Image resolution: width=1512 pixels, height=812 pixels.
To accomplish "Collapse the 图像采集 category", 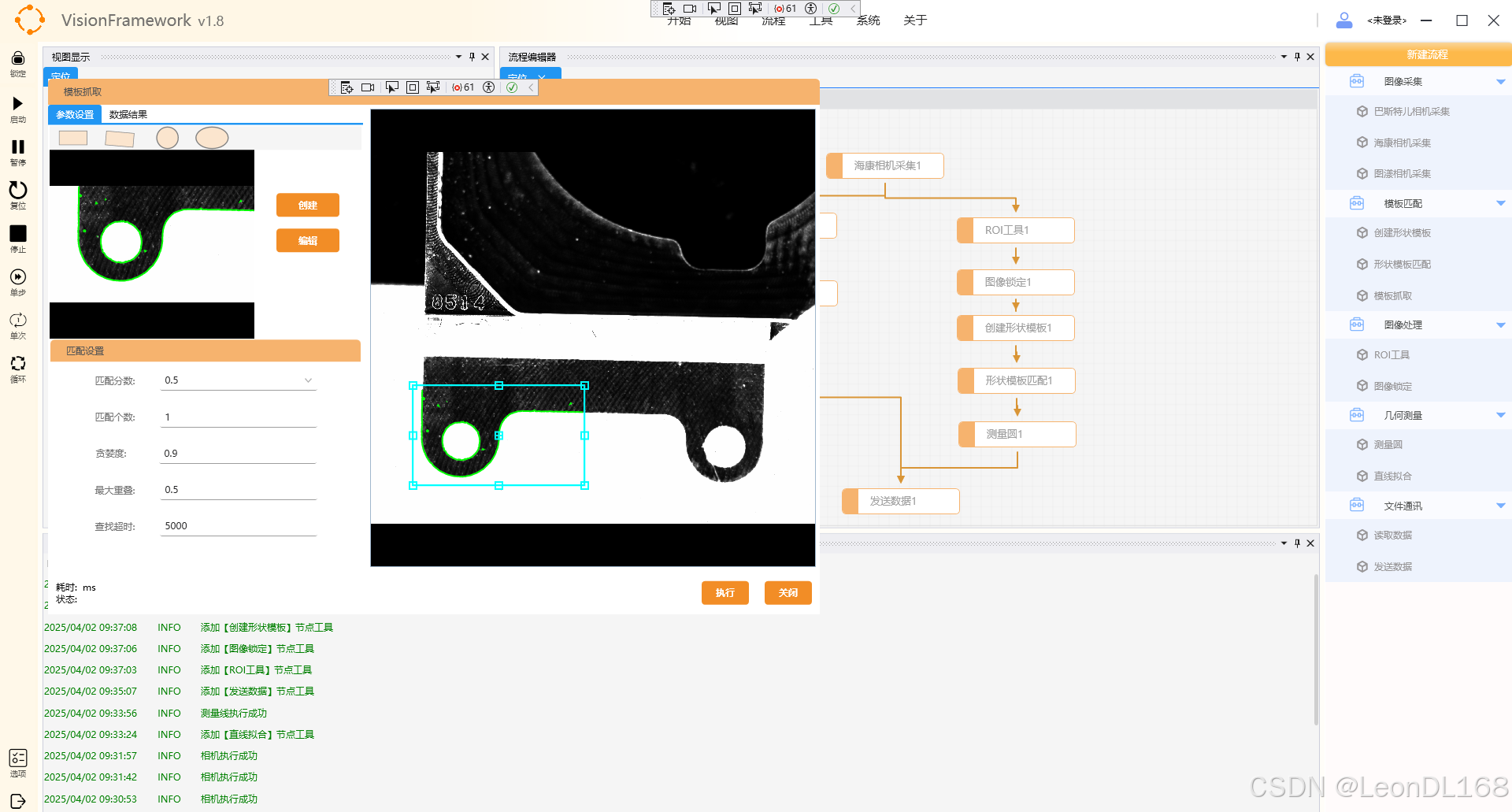I will pos(1501,82).
